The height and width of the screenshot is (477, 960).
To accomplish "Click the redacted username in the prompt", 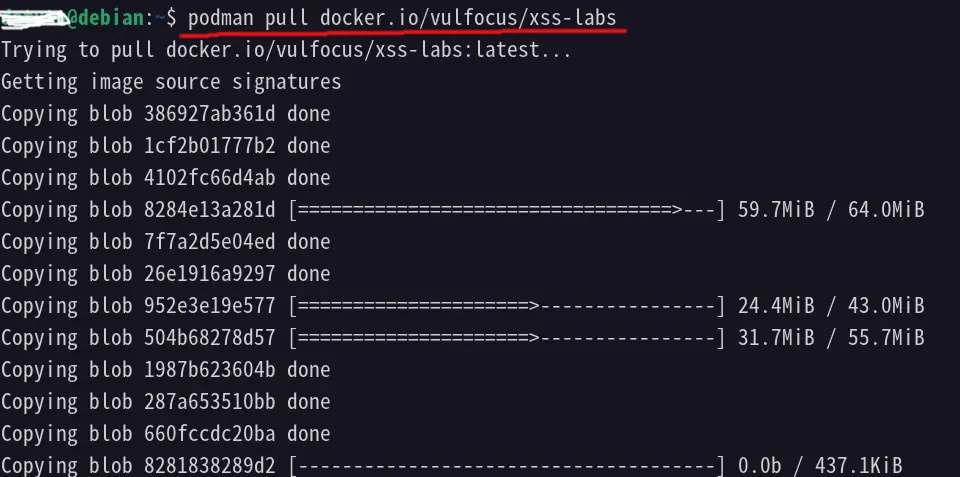I will pyautogui.click(x=34, y=20).
